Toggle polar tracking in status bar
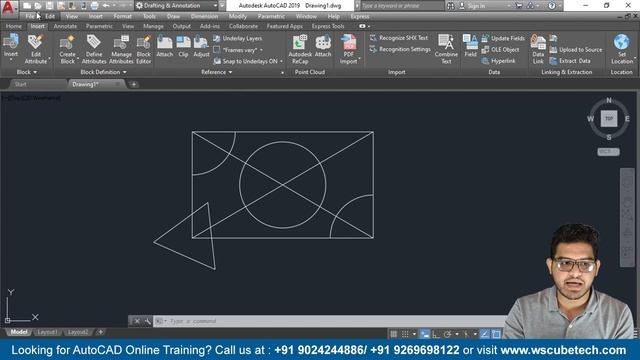 point(447,334)
